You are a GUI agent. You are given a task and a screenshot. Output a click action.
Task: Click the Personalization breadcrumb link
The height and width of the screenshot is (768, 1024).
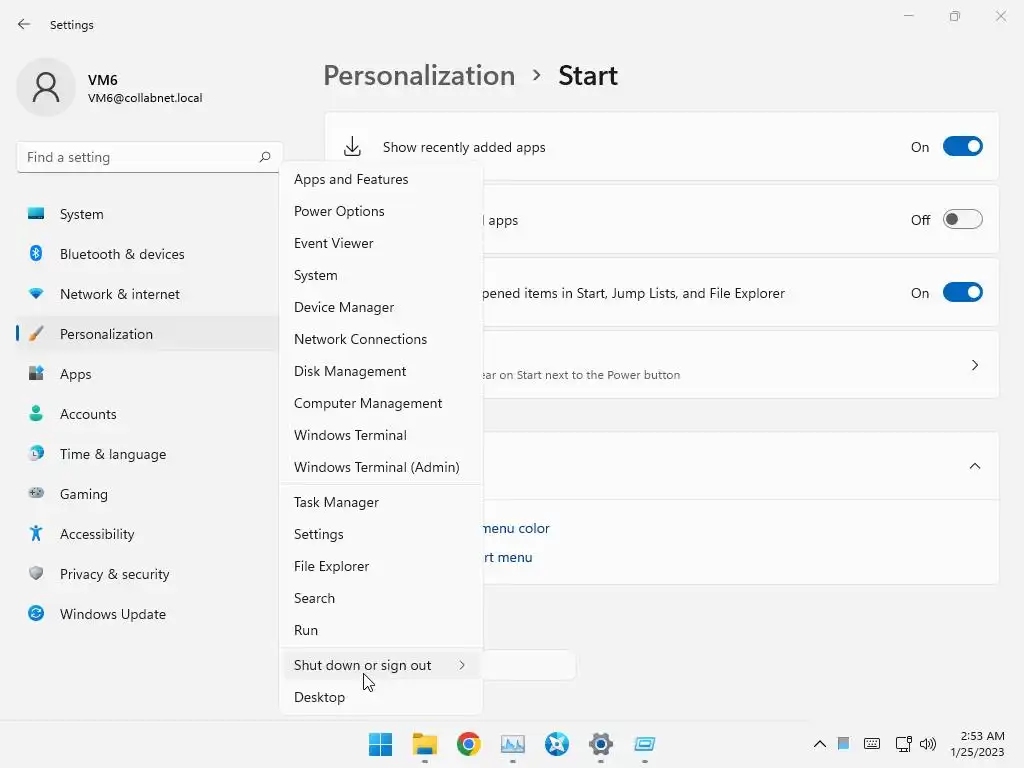pos(419,76)
